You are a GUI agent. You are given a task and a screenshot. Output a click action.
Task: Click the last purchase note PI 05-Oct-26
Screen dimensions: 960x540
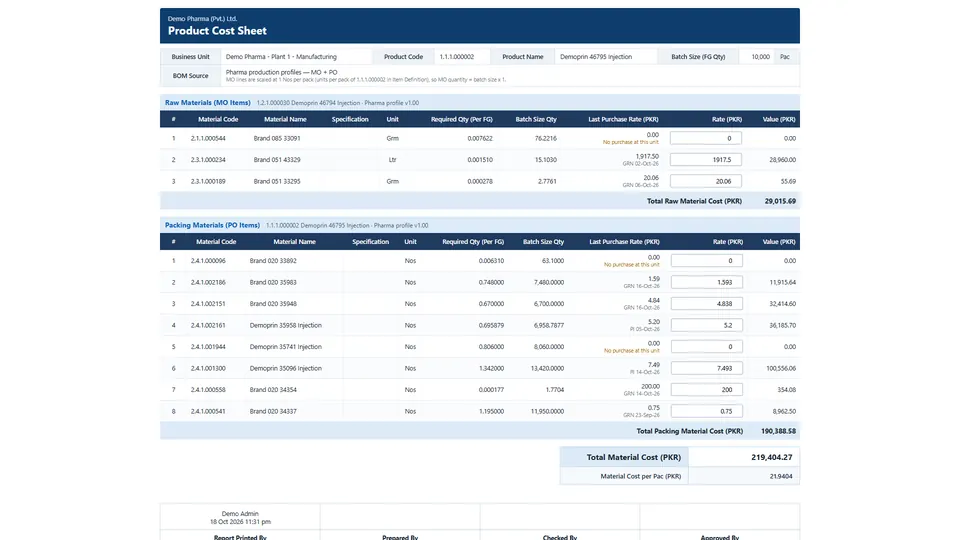pyautogui.click(x=645, y=329)
